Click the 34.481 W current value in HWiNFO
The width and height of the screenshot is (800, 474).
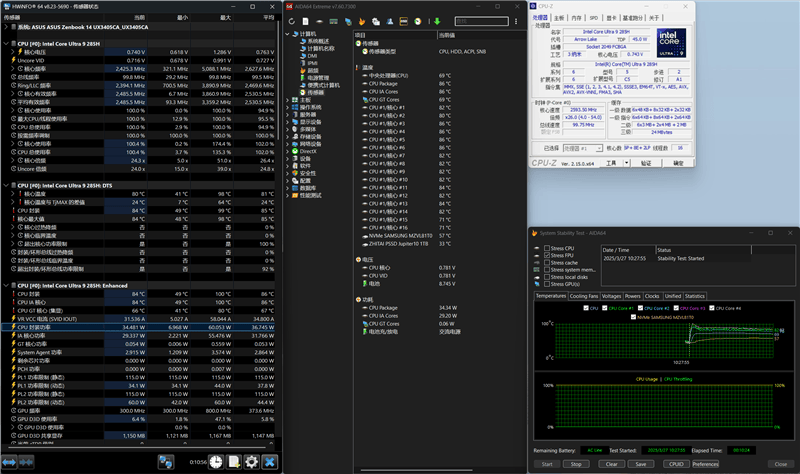pyautogui.click(x=134, y=328)
